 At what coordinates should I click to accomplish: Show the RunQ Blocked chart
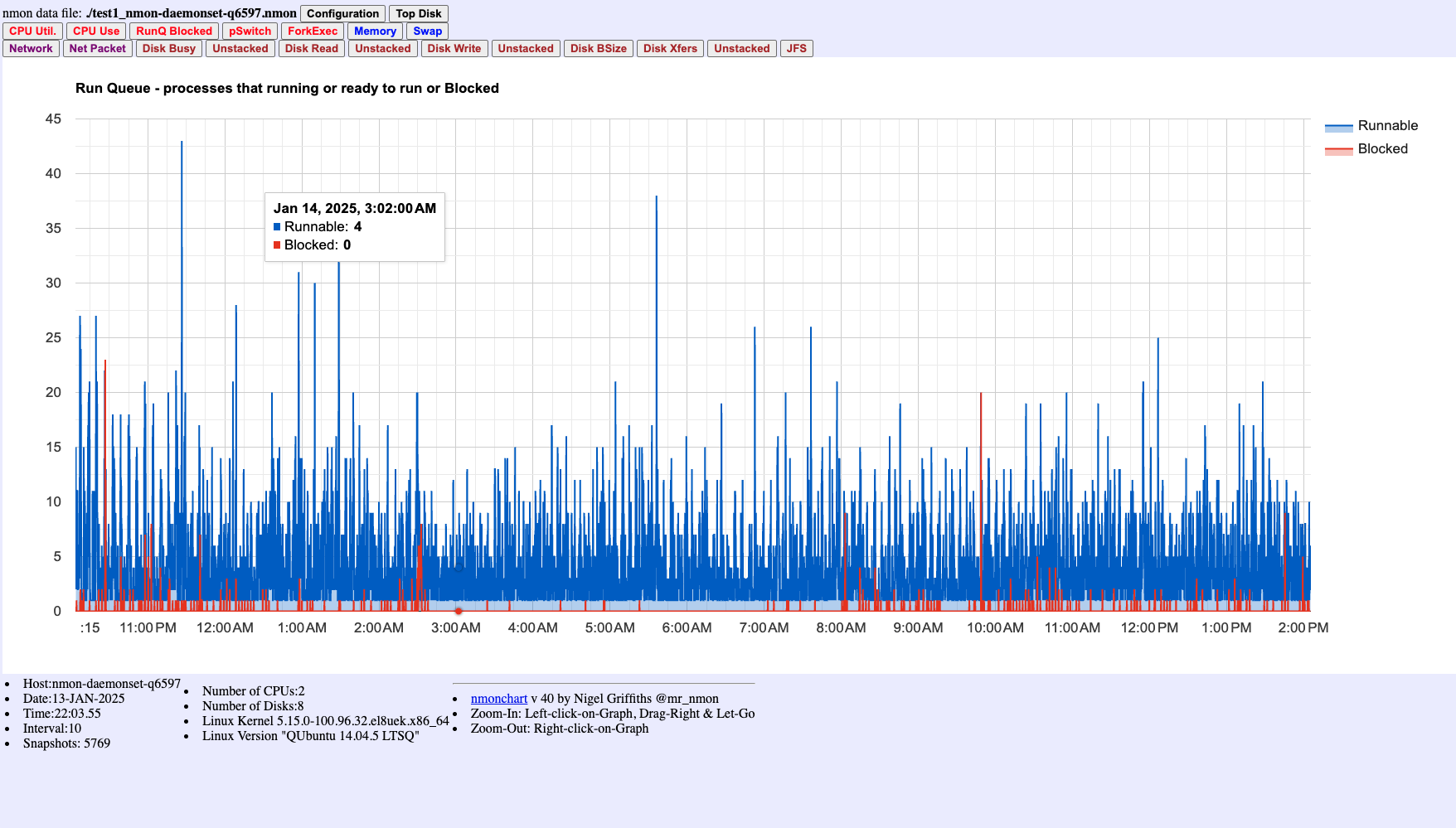pos(174,31)
